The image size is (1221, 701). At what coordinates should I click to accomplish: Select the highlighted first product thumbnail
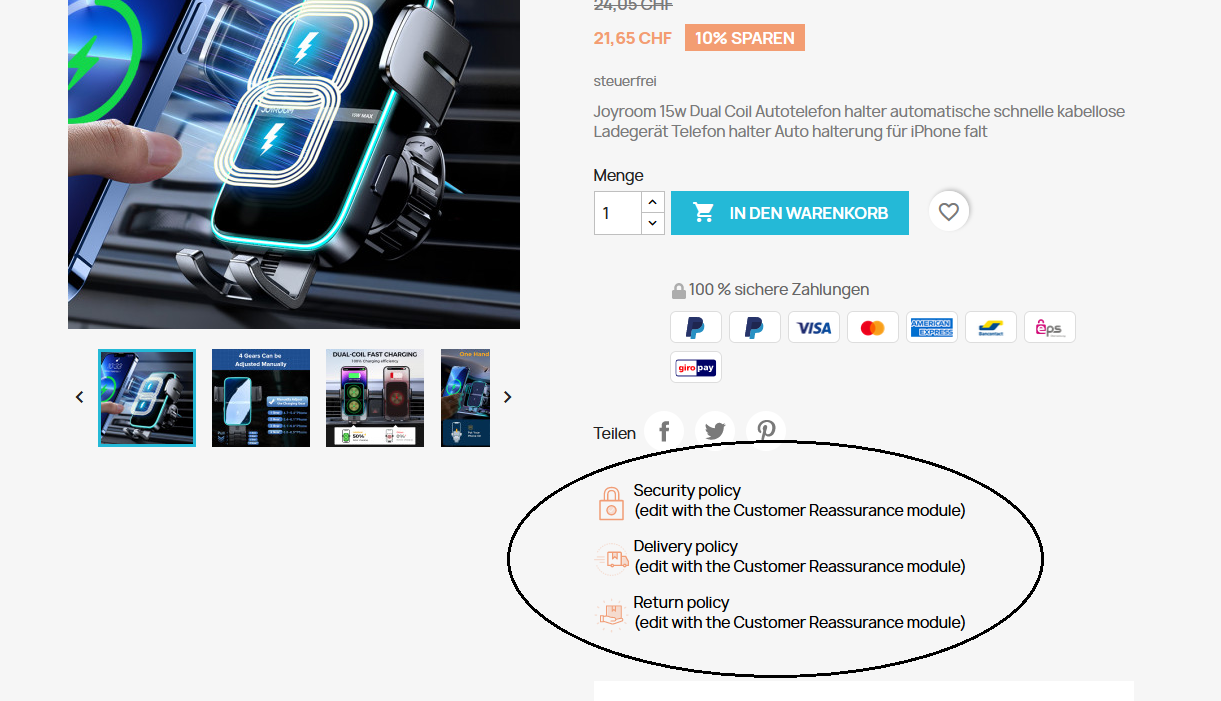[147, 397]
